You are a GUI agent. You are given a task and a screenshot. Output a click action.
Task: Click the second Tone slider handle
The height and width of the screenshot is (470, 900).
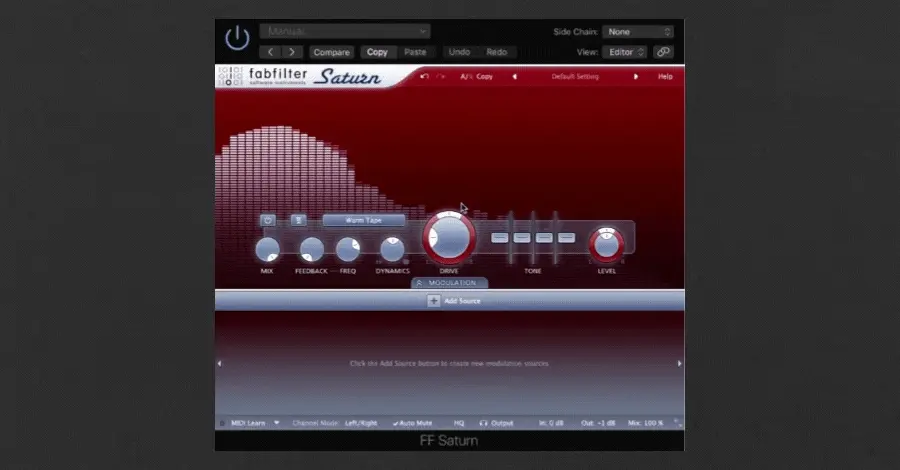[x=522, y=237]
